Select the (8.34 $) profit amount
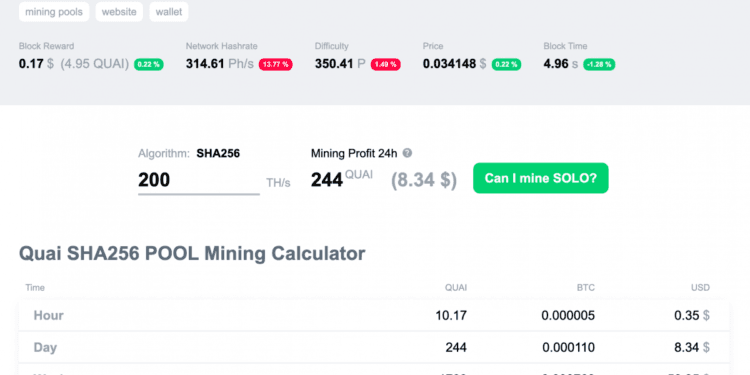 [x=424, y=180]
